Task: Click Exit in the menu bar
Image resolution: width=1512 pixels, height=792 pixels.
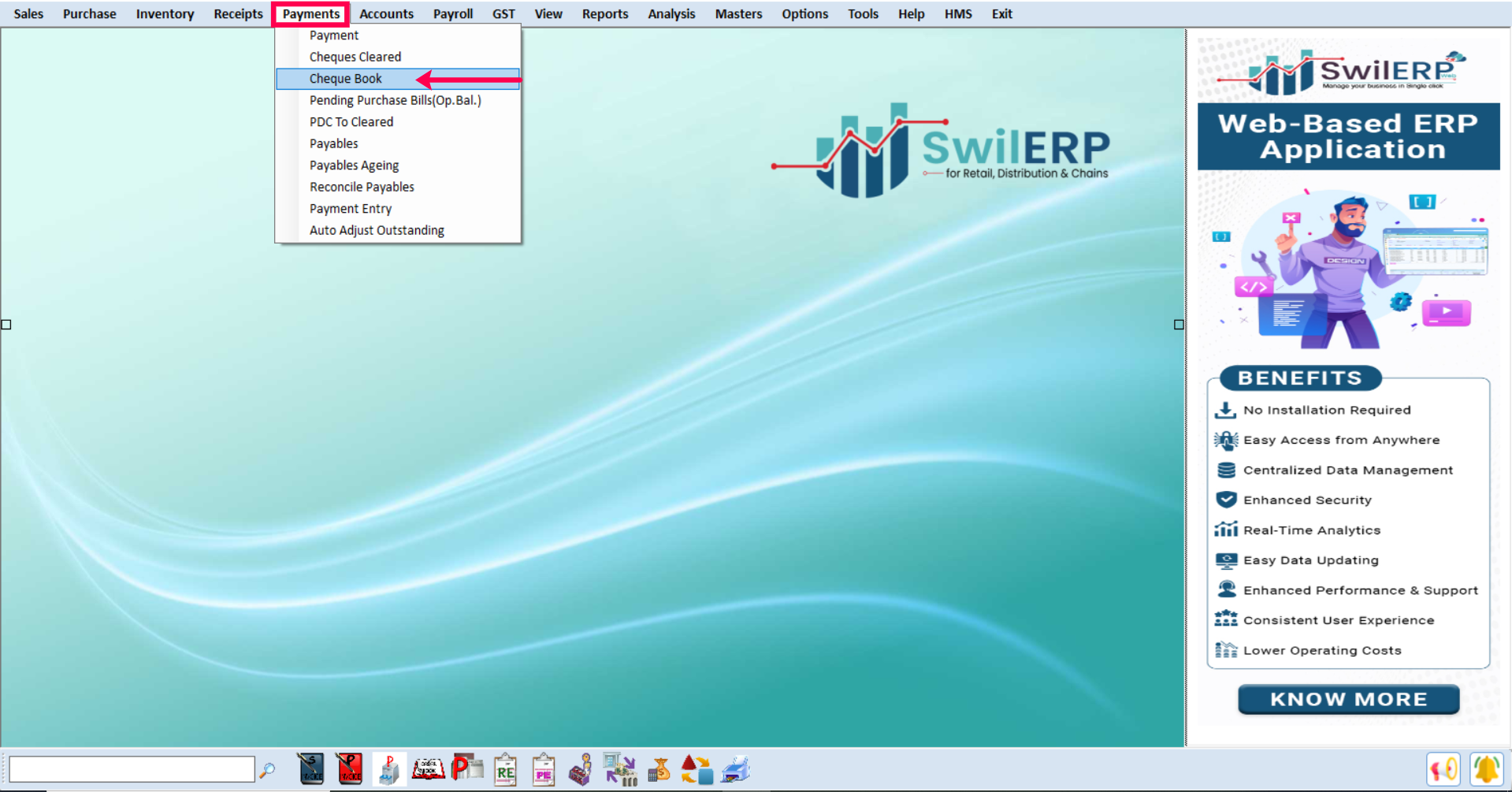Action: click(x=1001, y=13)
